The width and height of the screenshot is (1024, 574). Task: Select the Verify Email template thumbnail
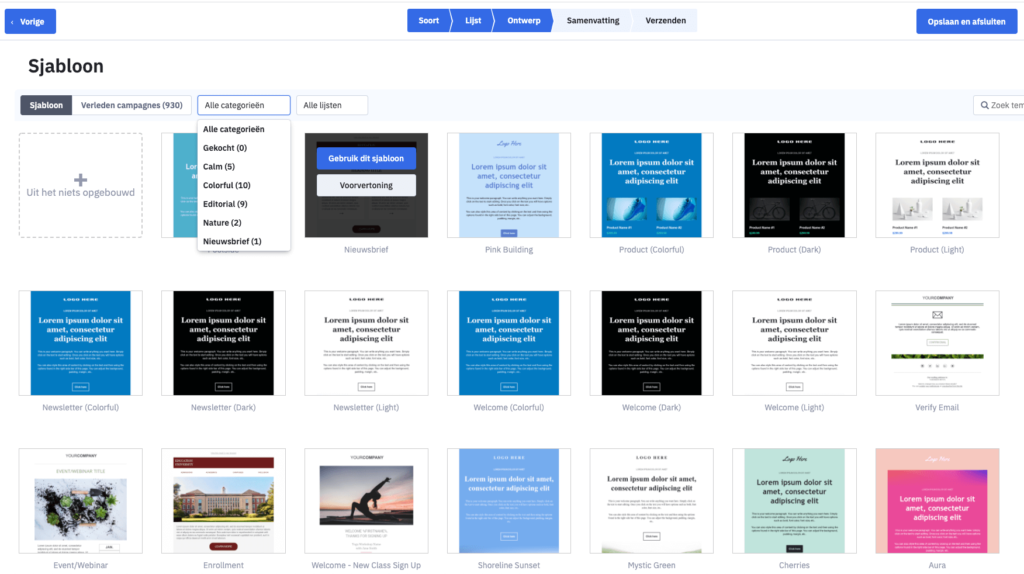pos(937,343)
